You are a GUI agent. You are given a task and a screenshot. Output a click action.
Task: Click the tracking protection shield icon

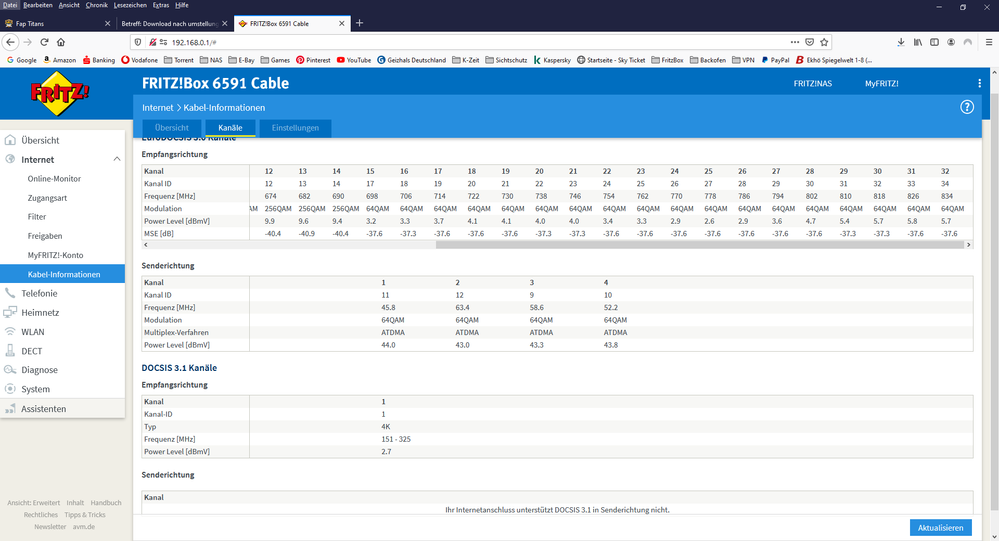pyautogui.click(x=138, y=42)
